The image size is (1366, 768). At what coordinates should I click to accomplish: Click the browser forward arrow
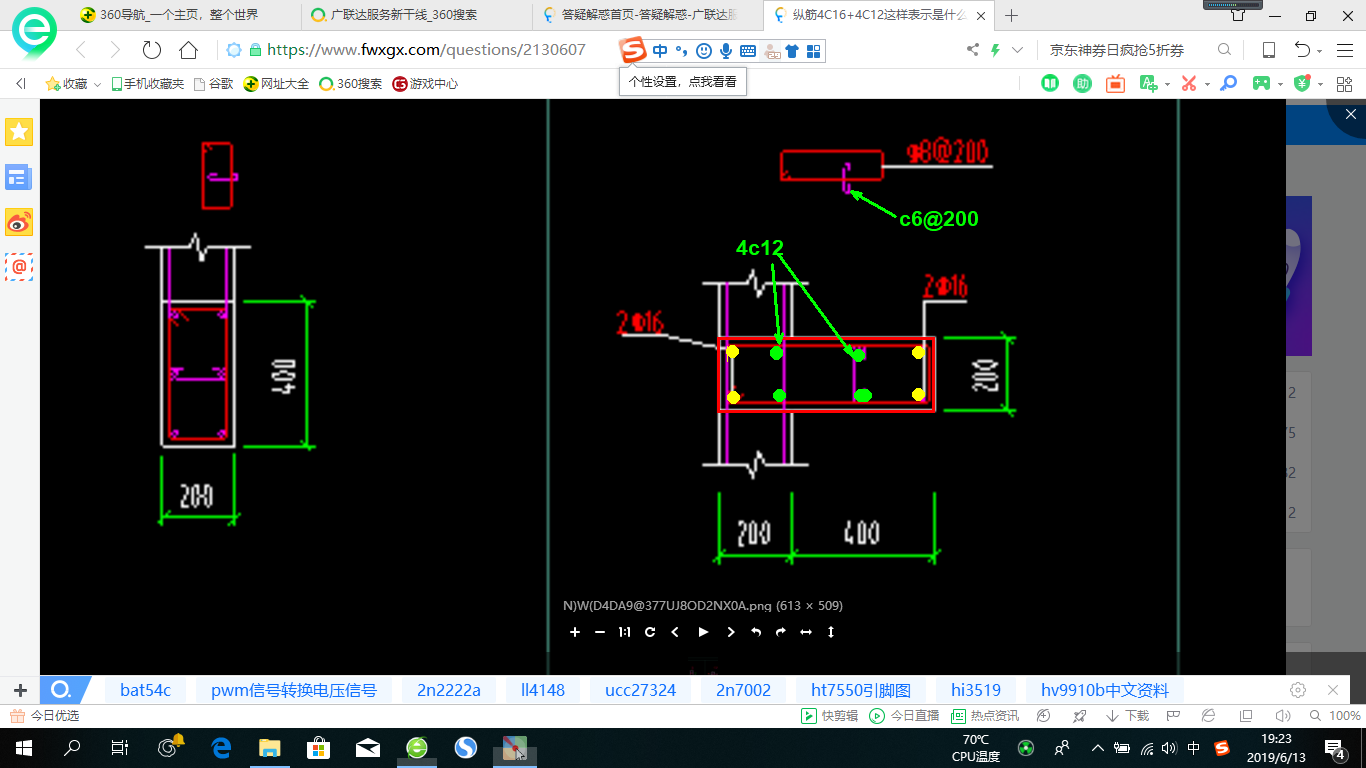point(115,50)
